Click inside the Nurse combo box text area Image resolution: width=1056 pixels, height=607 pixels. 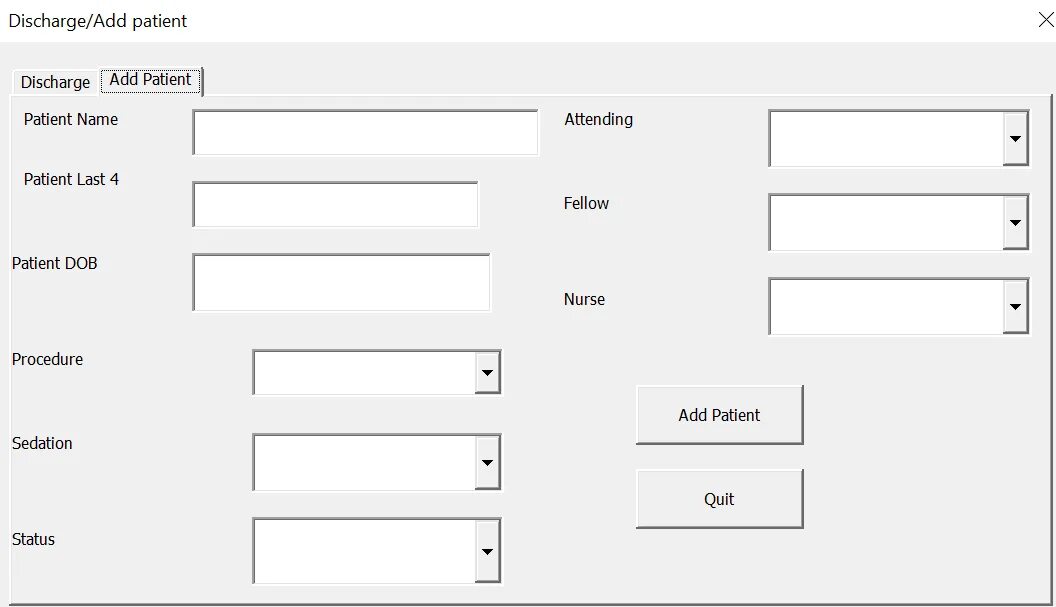tap(886, 307)
